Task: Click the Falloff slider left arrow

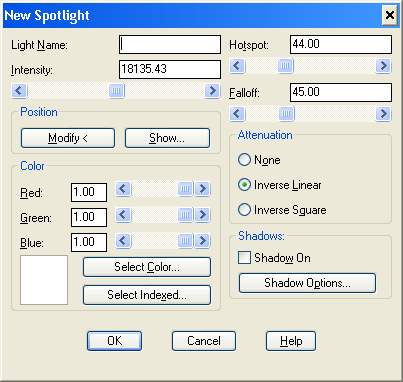Action: point(237,114)
